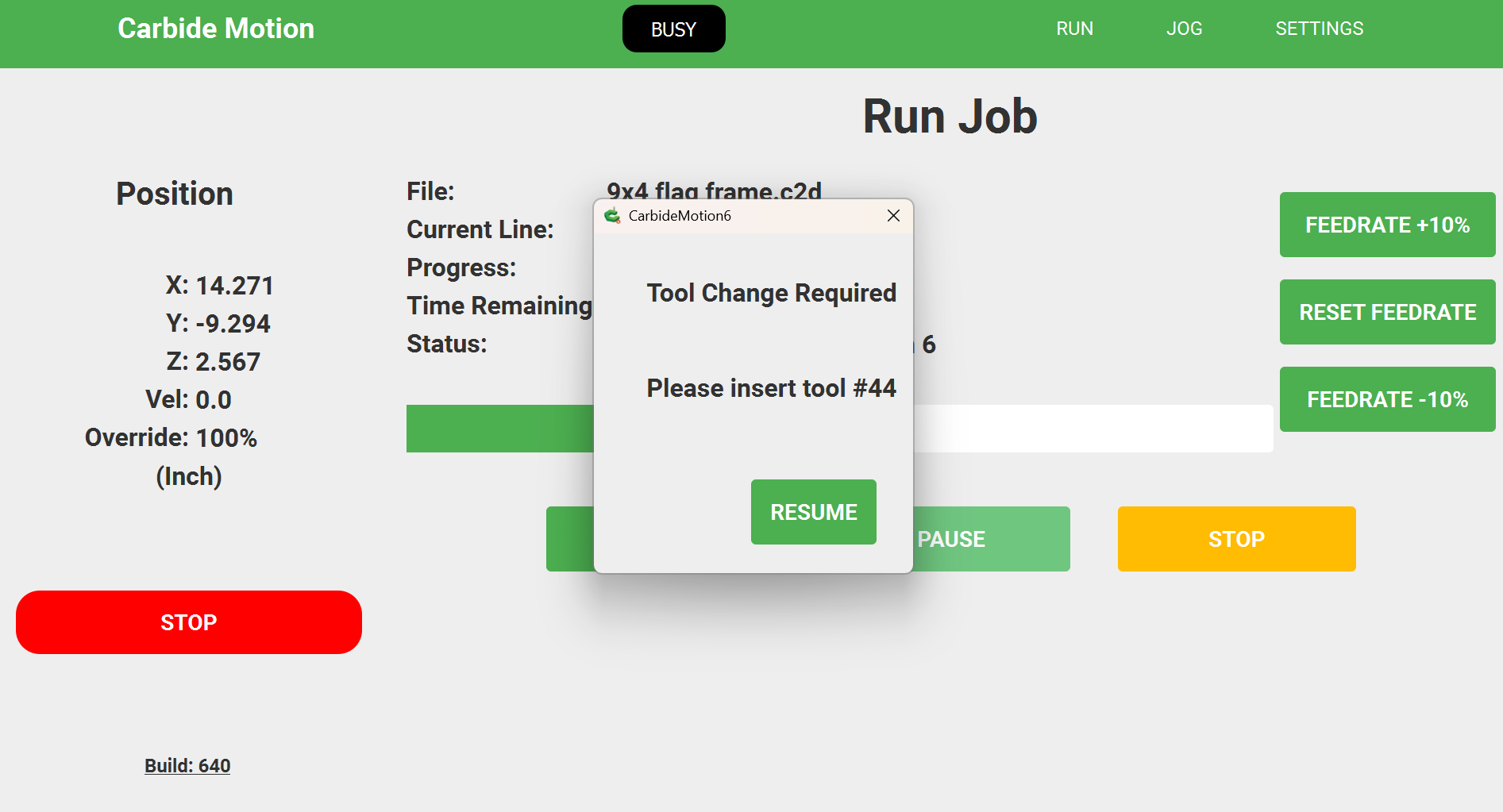Click the Carbide Motion title in header

[216, 29]
